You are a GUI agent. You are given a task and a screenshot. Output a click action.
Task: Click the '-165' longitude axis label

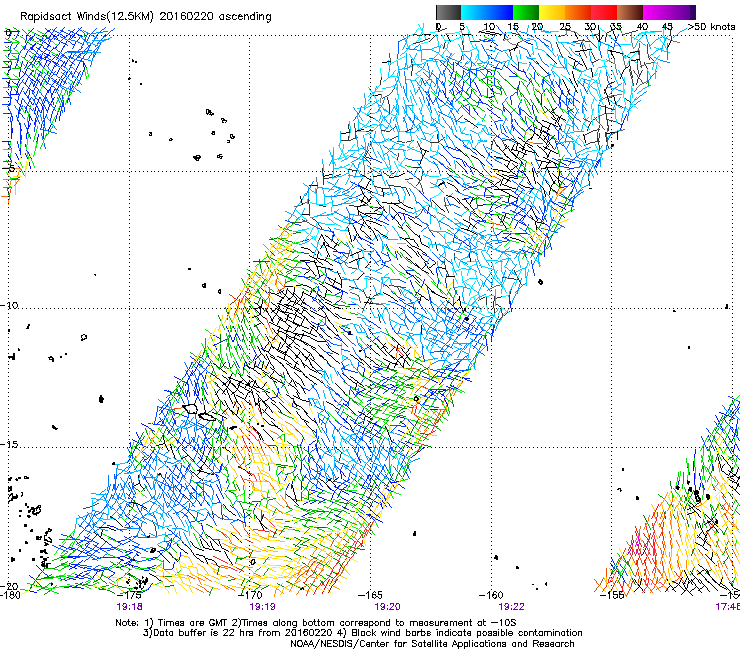click(x=370, y=595)
